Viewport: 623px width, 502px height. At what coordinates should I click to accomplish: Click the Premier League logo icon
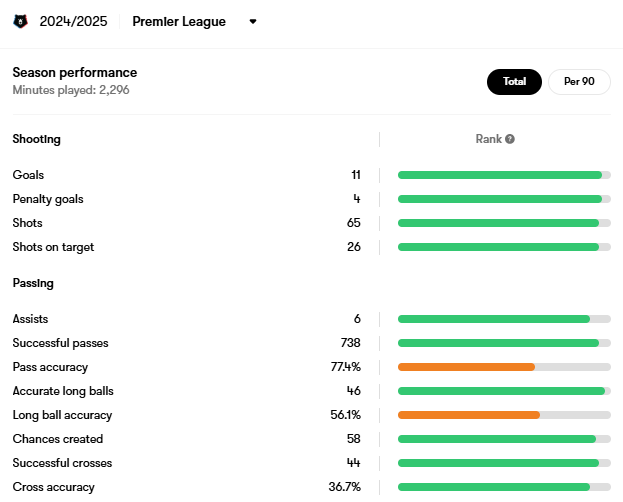click(20, 21)
